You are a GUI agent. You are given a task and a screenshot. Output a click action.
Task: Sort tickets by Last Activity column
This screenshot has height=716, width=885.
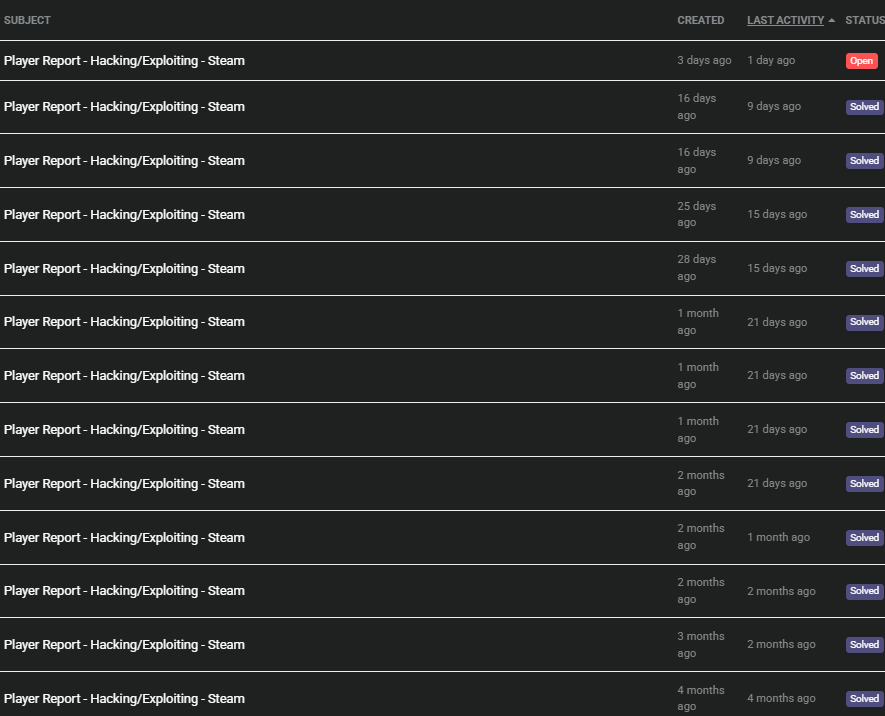click(785, 20)
